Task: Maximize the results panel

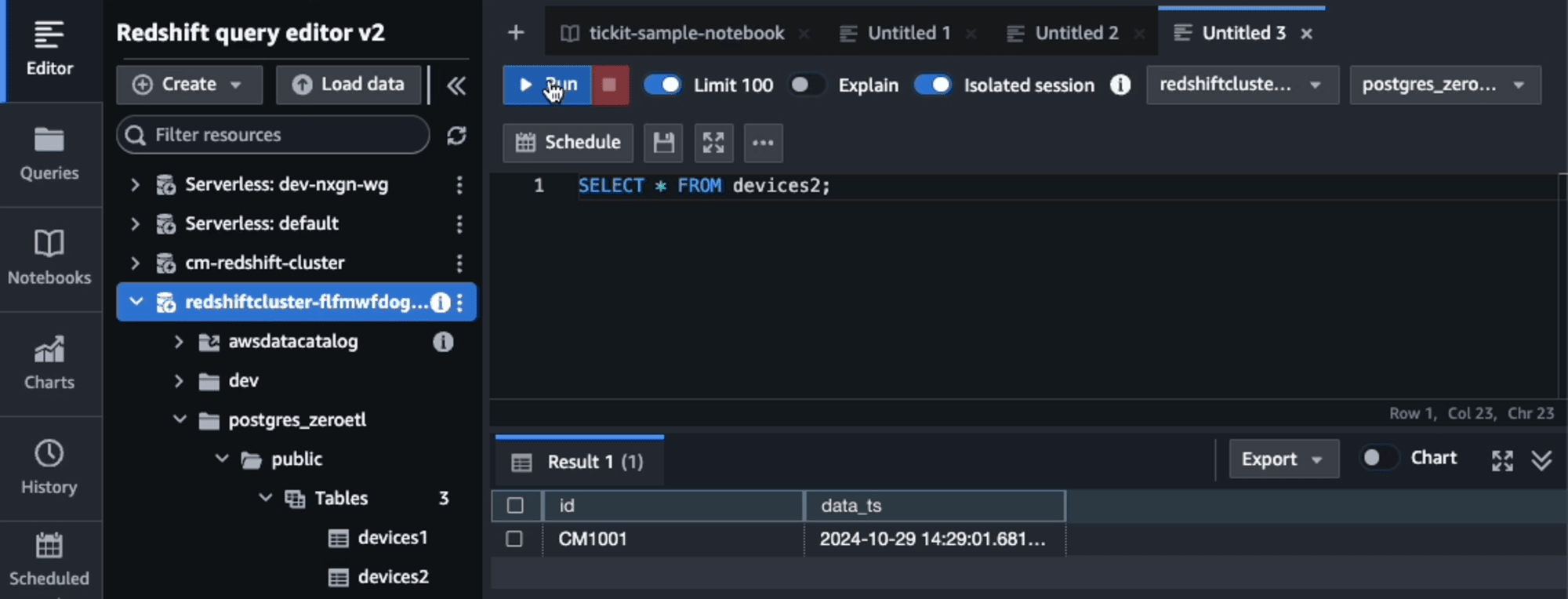Action: pos(1502,460)
